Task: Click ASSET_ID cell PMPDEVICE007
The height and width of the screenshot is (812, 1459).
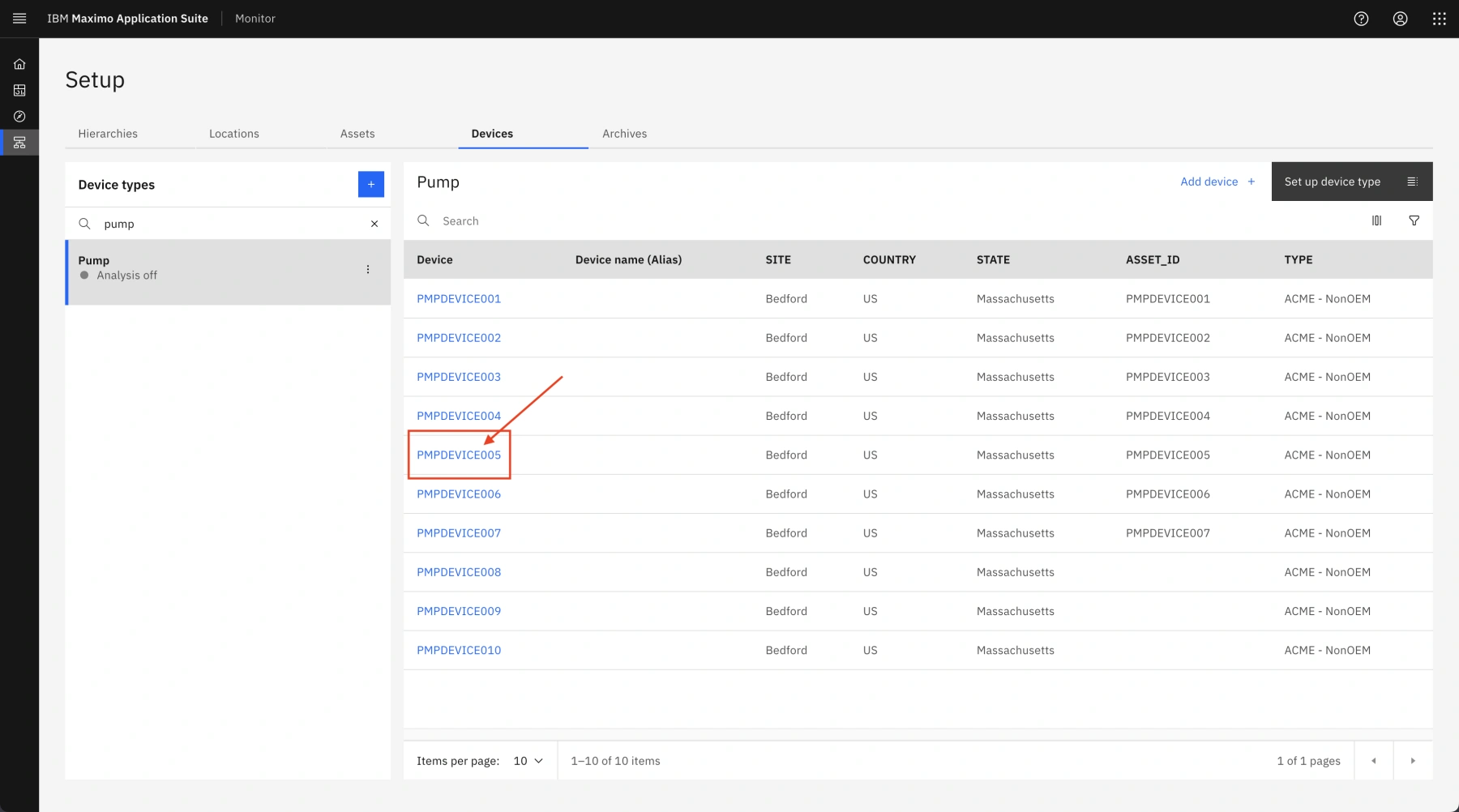Action: (1167, 533)
